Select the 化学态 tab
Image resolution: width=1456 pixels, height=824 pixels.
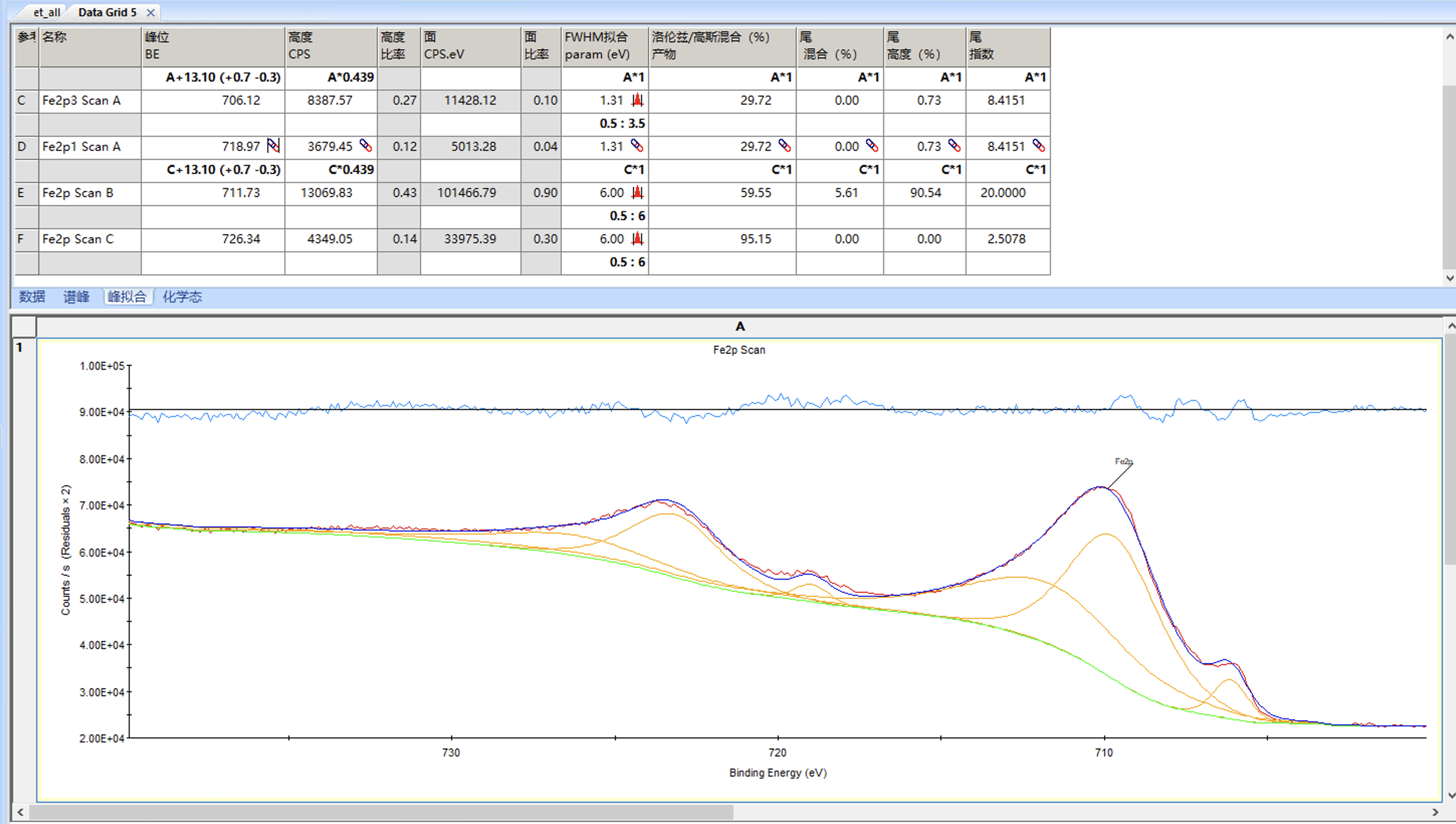pyautogui.click(x=182, y=296)
